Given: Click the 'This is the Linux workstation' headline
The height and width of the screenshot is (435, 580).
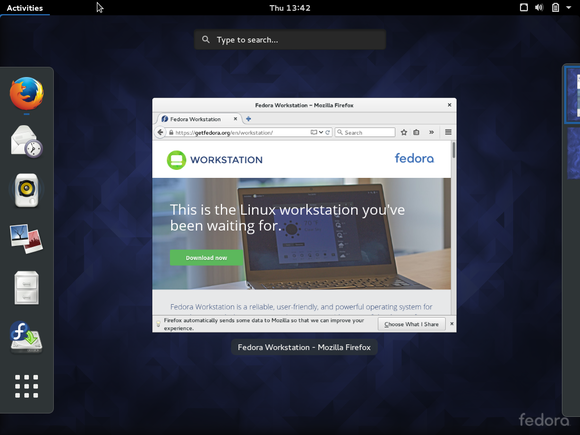Looking at the screenshot, I should [287, 218].
